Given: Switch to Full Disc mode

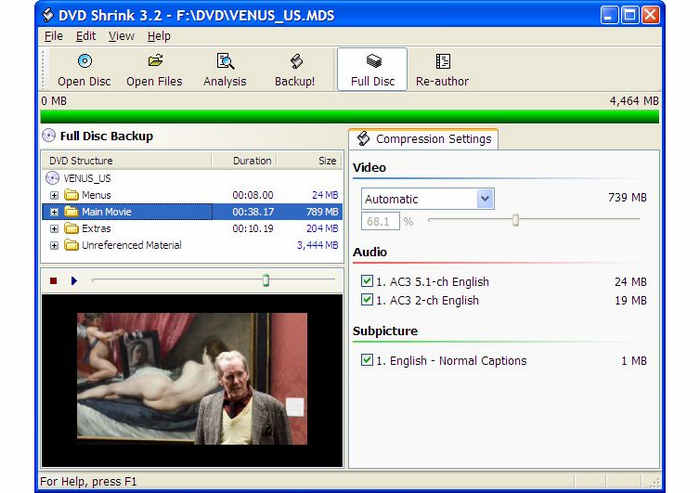Looking at the screenshot, I should (372, 69).
